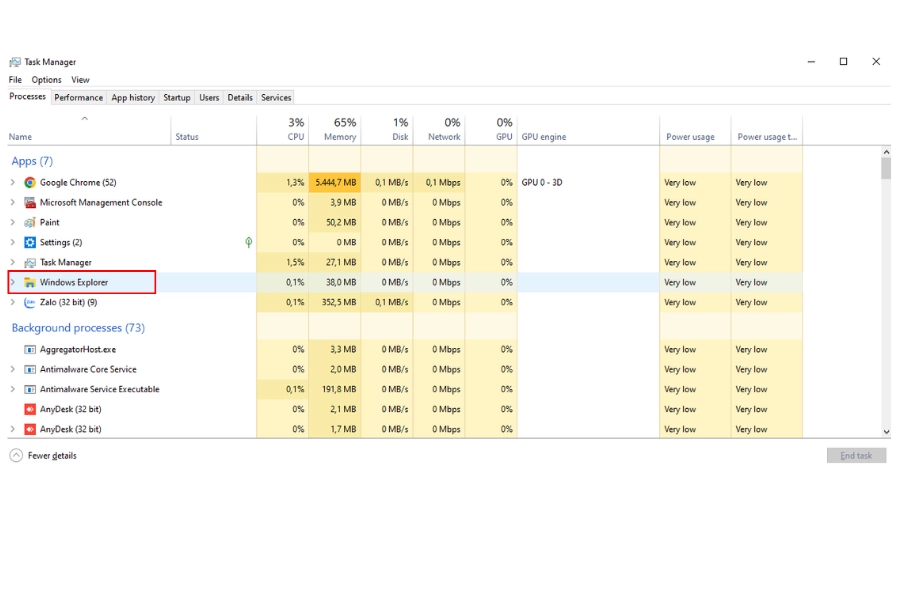Expand the Microsoft Management Console group
Image resolution: width=900 pixels, height=600 pixels.
click(13, 203)
